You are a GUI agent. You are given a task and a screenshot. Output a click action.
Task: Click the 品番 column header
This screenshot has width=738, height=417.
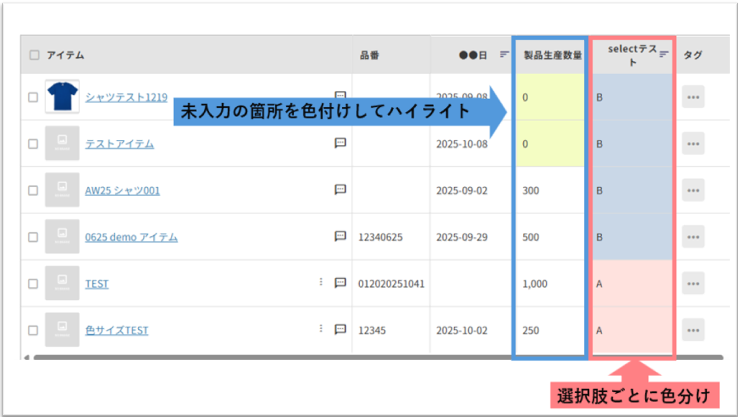coord(370,55)
